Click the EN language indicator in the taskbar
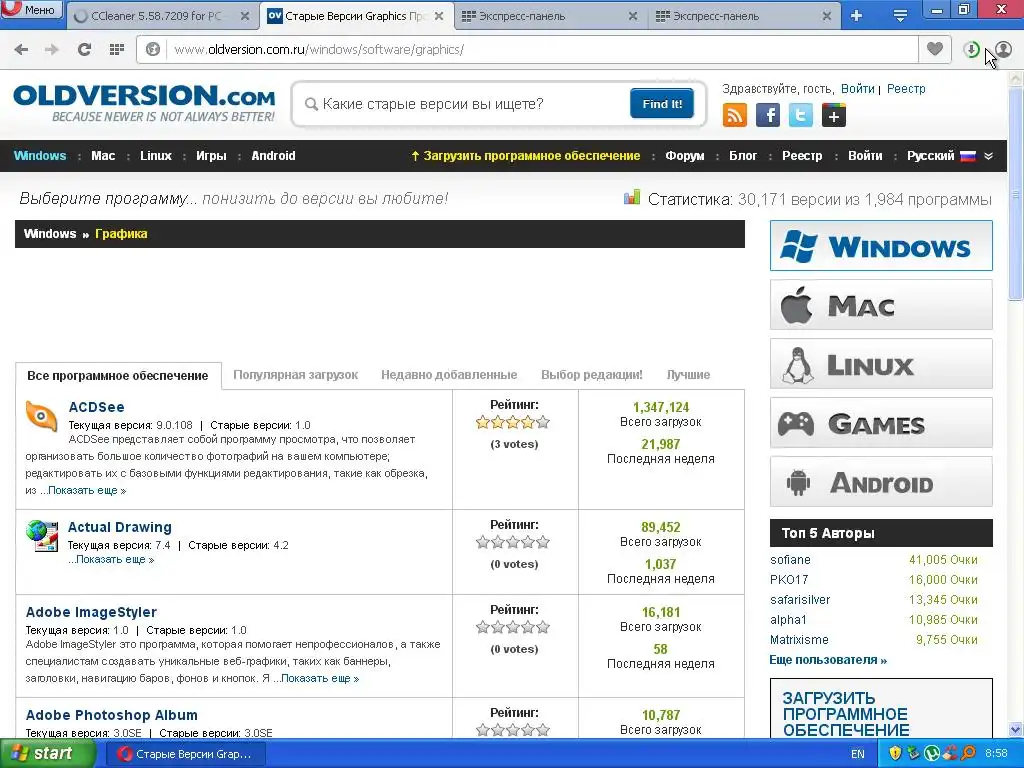This screenshot has width=1024, height=768. pyautogui.click(x=857, y=754)
